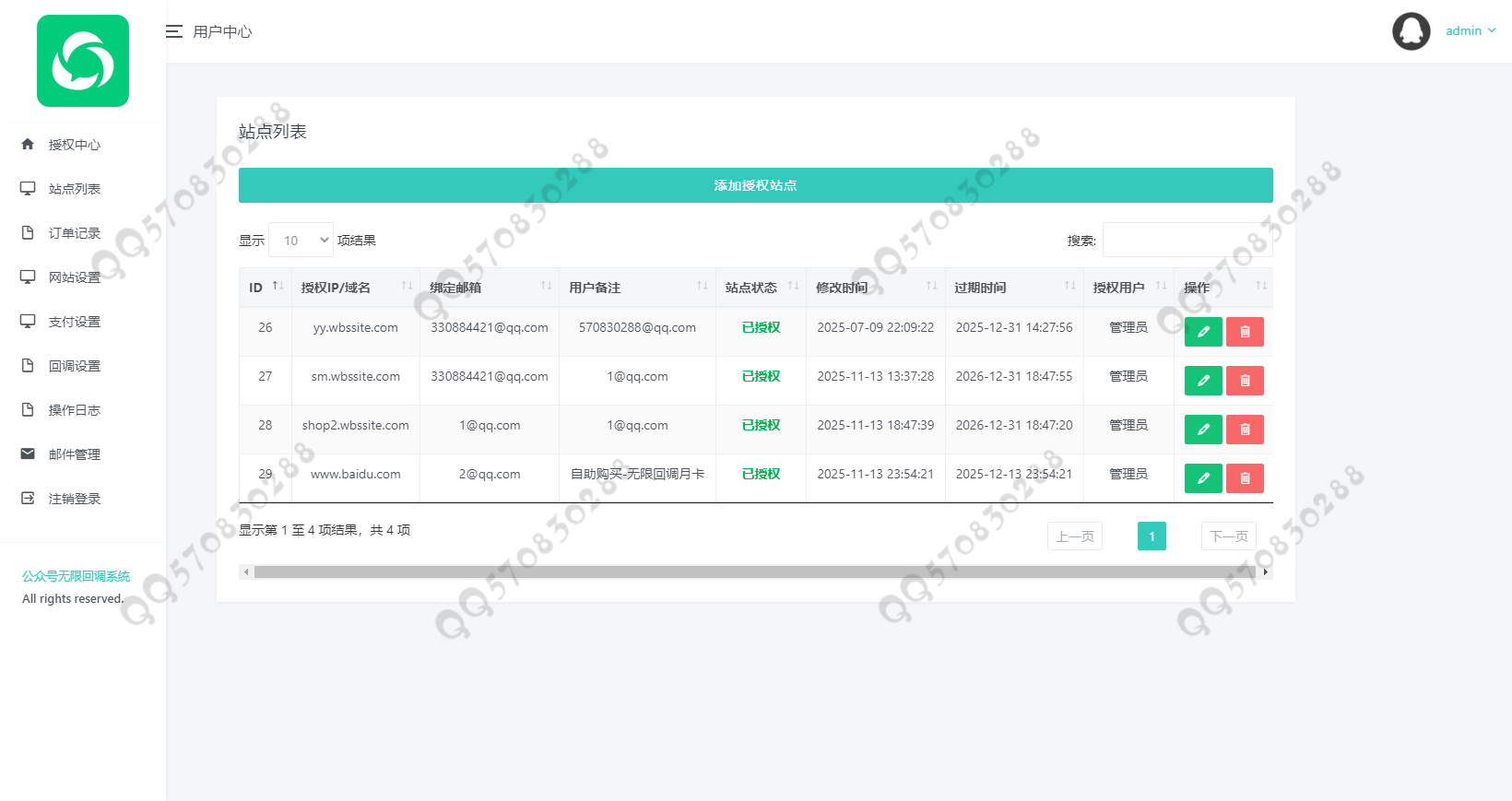Click the green app logo
Screen dimensions: 1512x801
coord(83,61)
